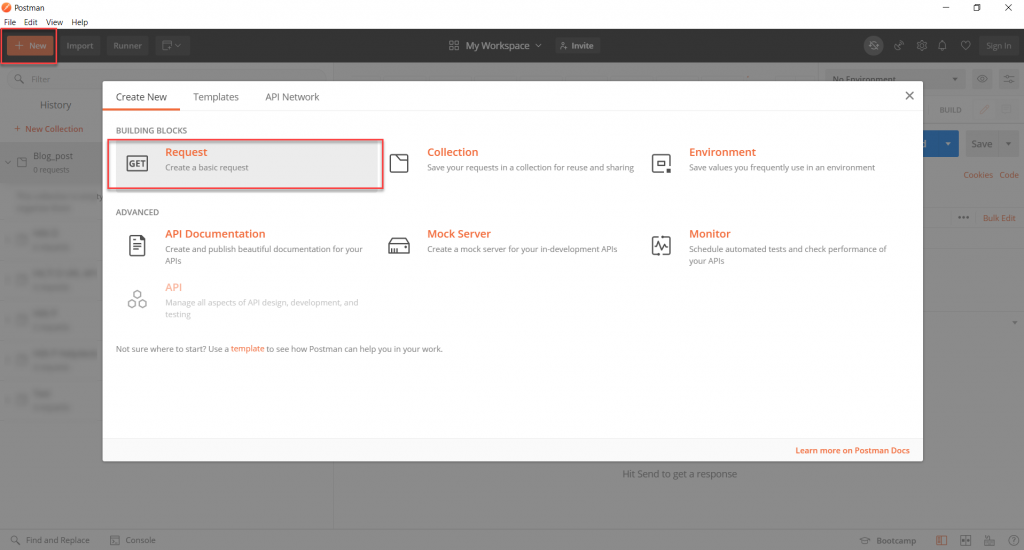
Task: Open the Import button
Action: tap(80, 46)
